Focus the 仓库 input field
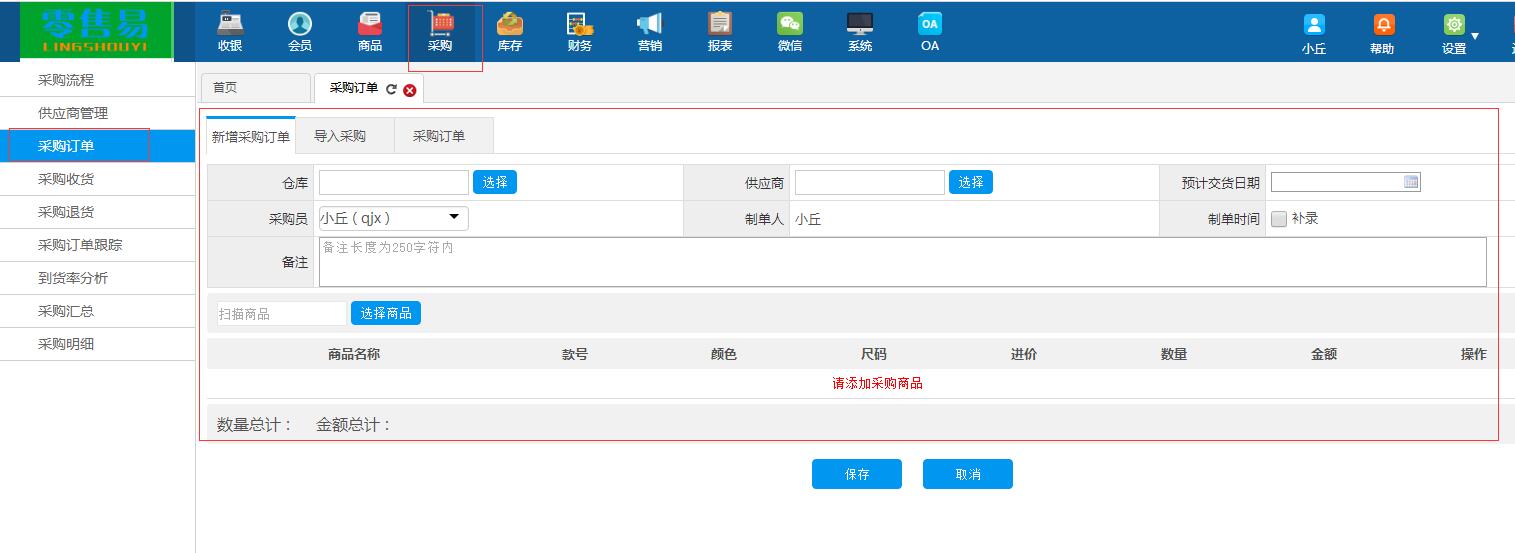Screen dimensions: 1515x553 point(394,182)
